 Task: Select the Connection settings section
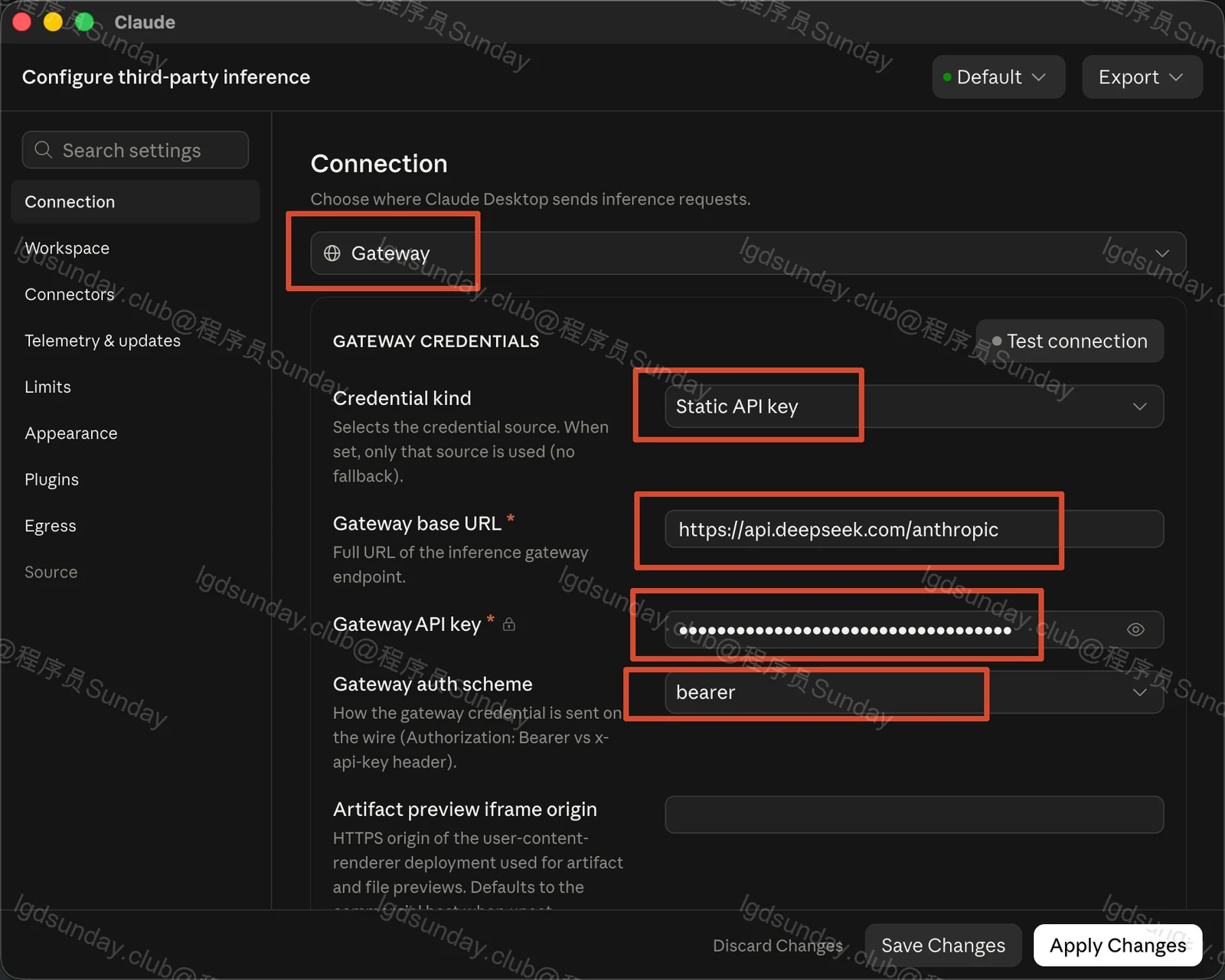point(136,202)
